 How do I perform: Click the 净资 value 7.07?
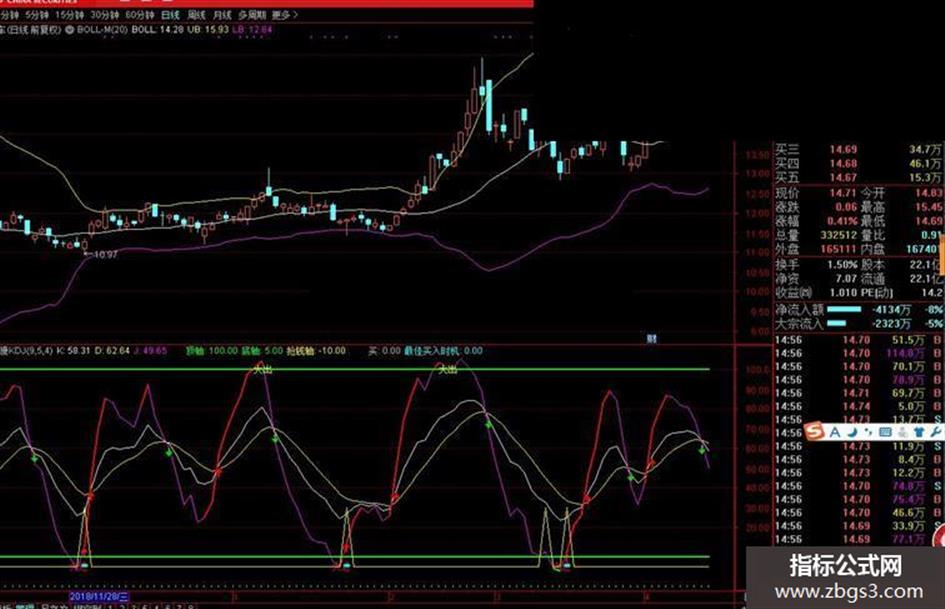846,278
